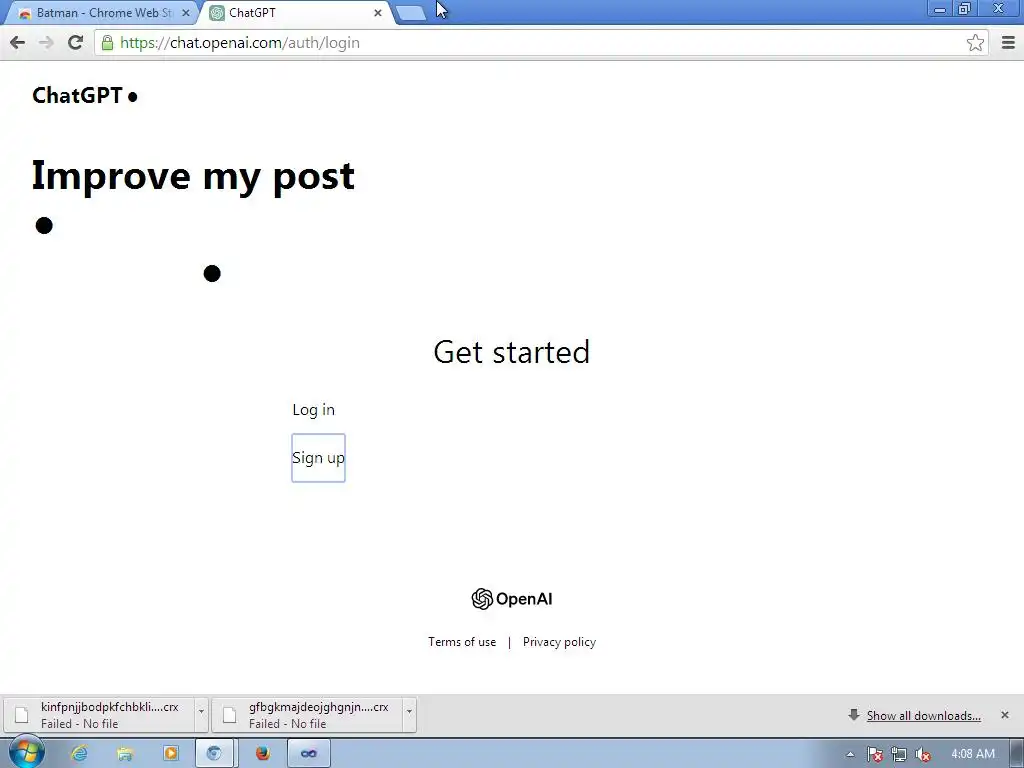Open the Chrome hamburger menu
Viewport: 1024px width, 768px height.
[1008, 43]
